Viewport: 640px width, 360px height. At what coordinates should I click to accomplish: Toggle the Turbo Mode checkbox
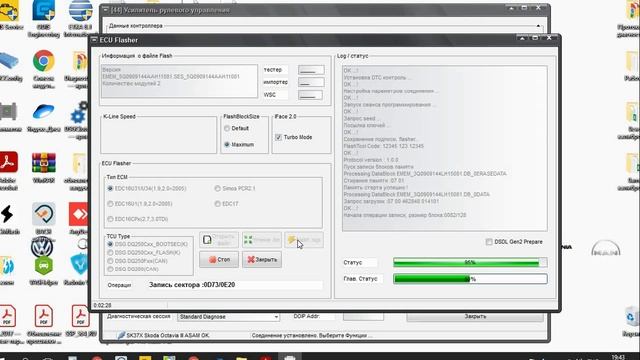pyautogui.click(x=278, y=137)
